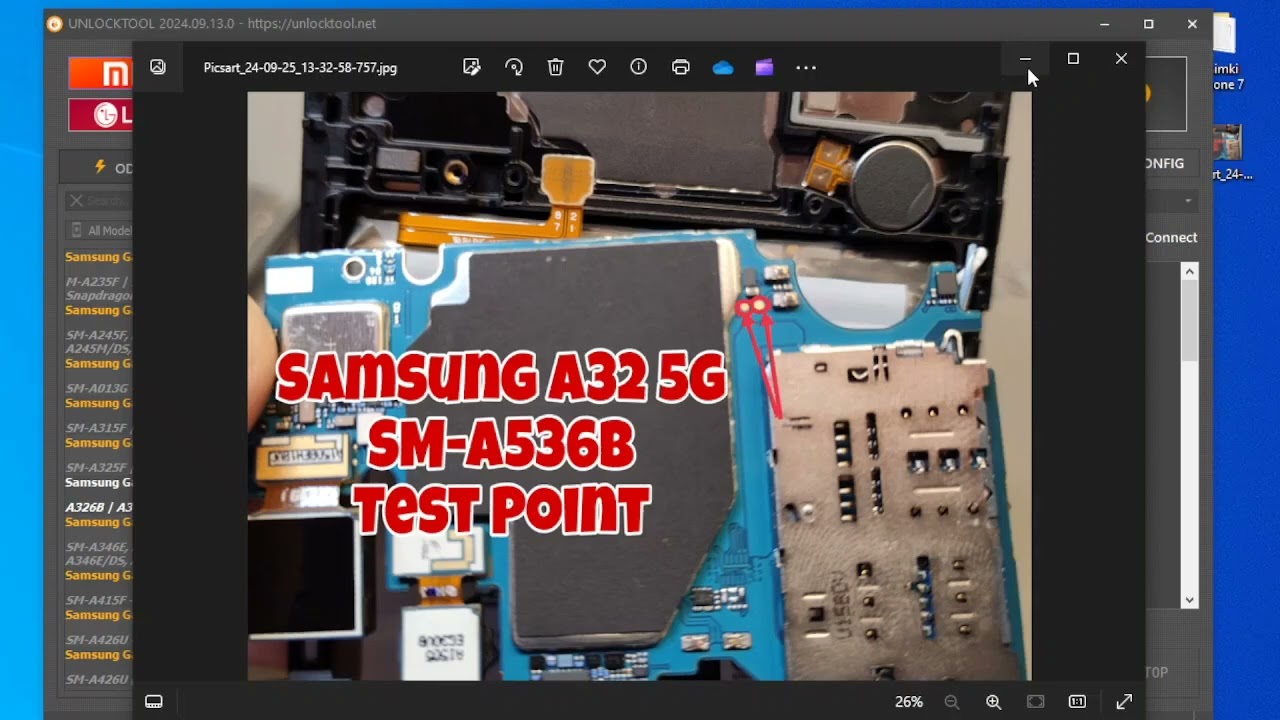Open the desktop image file 'rt_24-...'

(1227, 152)
